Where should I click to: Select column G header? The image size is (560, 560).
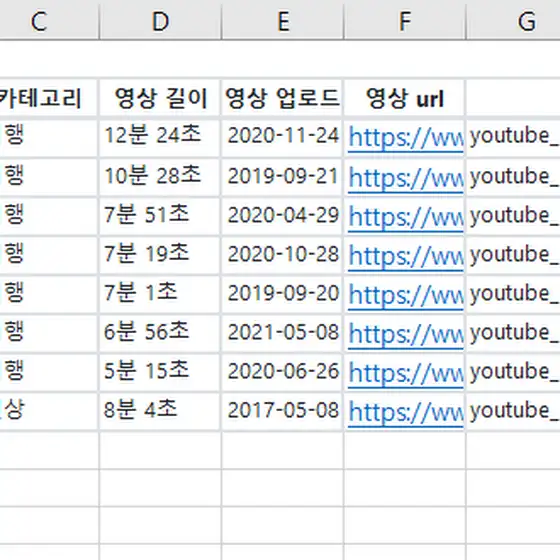[x=513, y=21]
